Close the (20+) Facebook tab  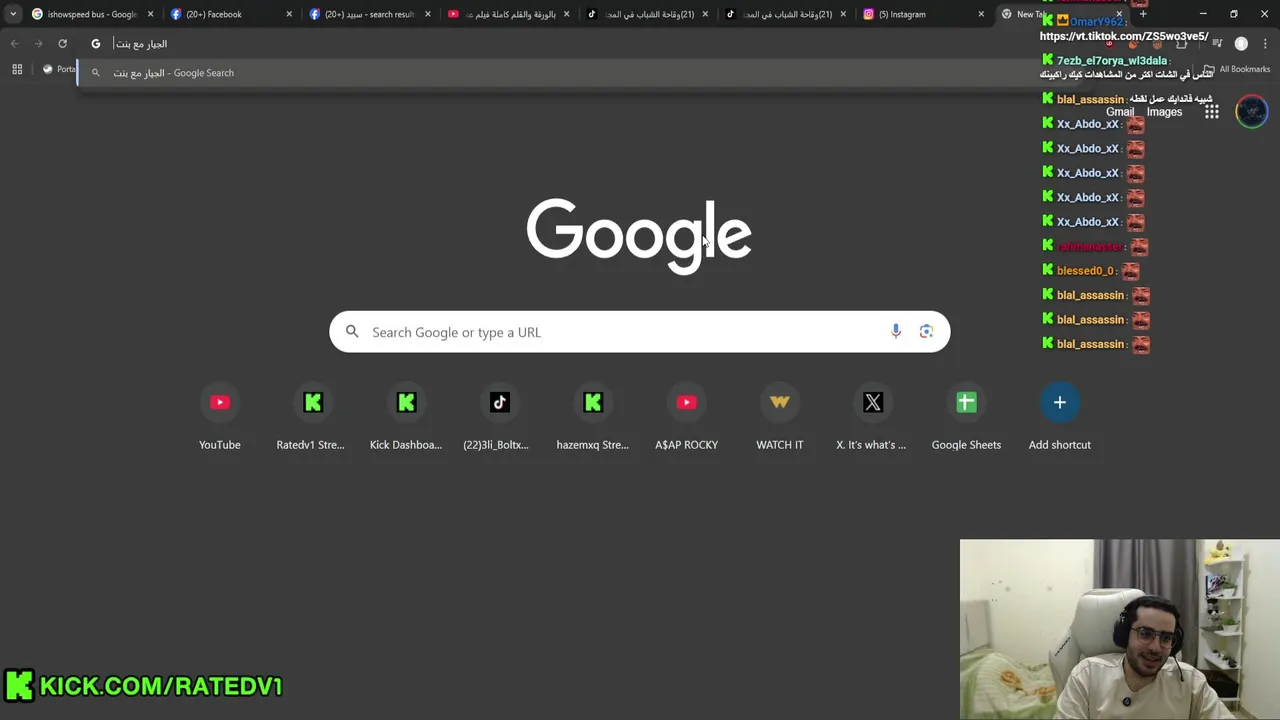[x=289, y=14]
